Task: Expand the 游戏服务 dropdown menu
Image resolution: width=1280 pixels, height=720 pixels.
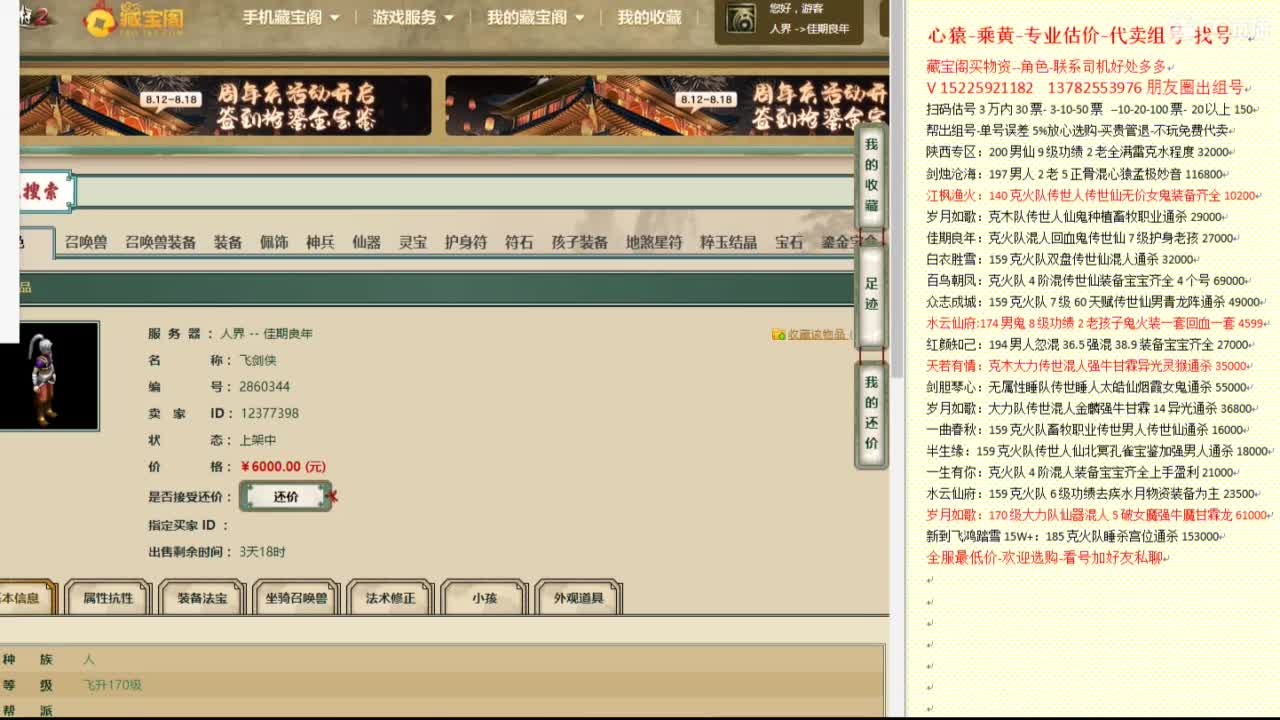Action: click(x=413, y=17)
